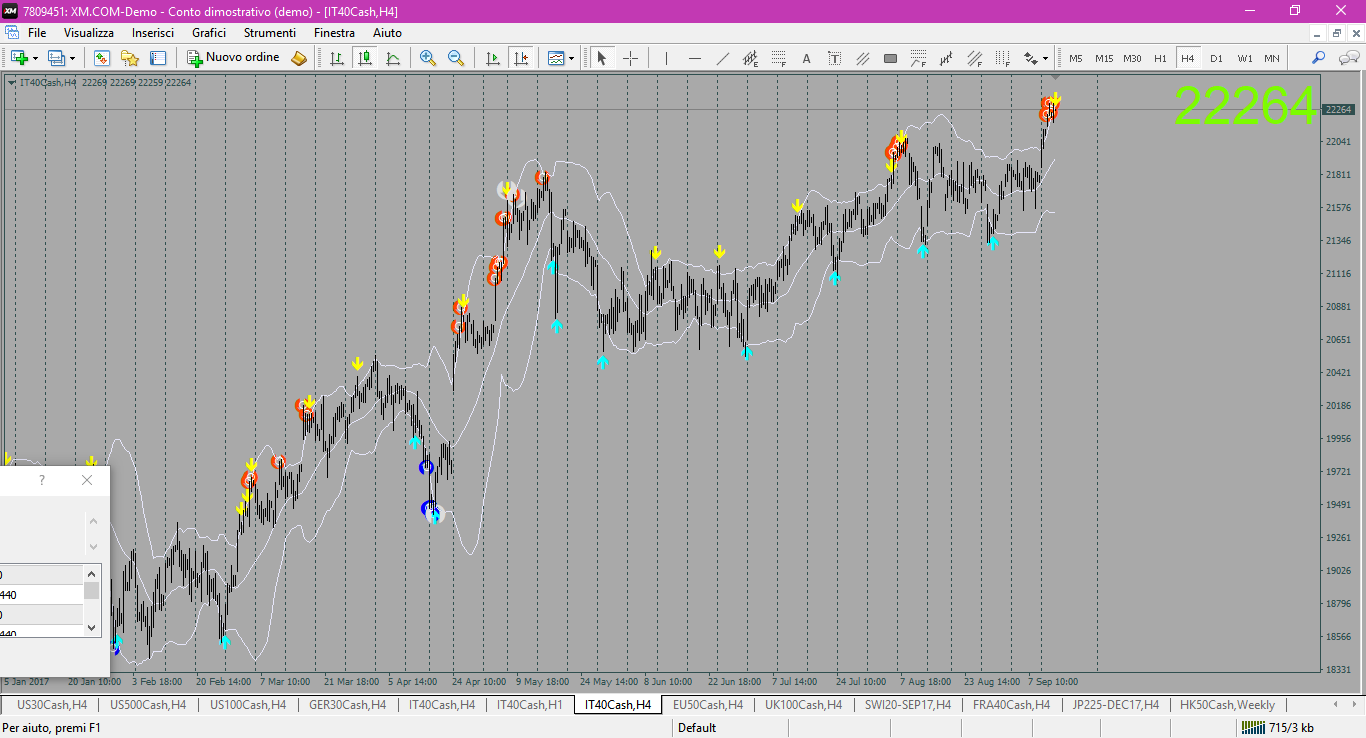The image size is (1366, 738).
Task: Expand the templates dropdown arrow
Action: 572,58
